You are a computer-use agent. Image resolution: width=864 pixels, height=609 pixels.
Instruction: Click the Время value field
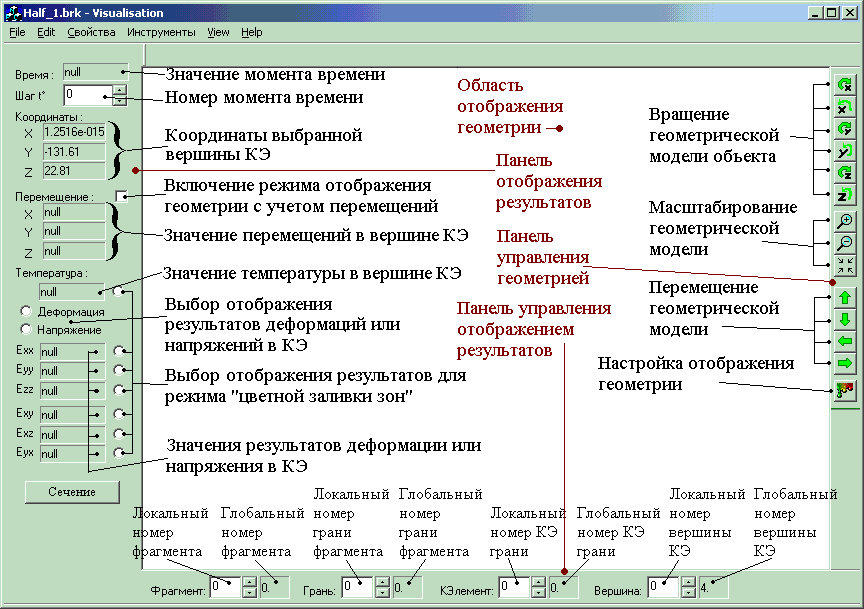click(95, 72)
